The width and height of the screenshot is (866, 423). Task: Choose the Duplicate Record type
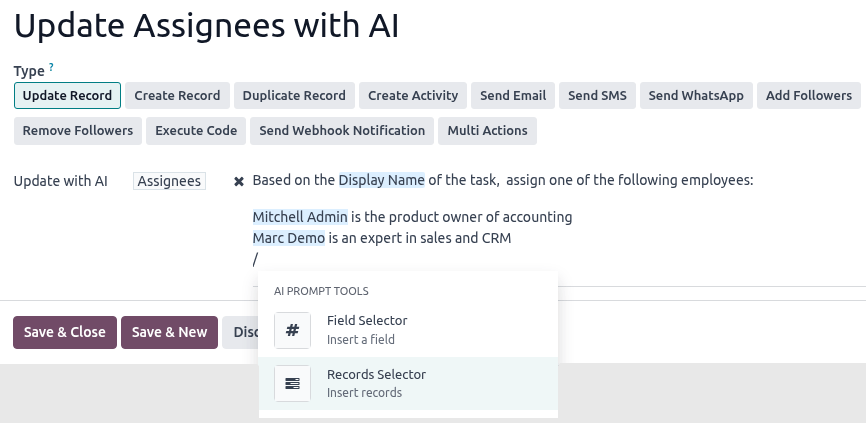point(294,96)
